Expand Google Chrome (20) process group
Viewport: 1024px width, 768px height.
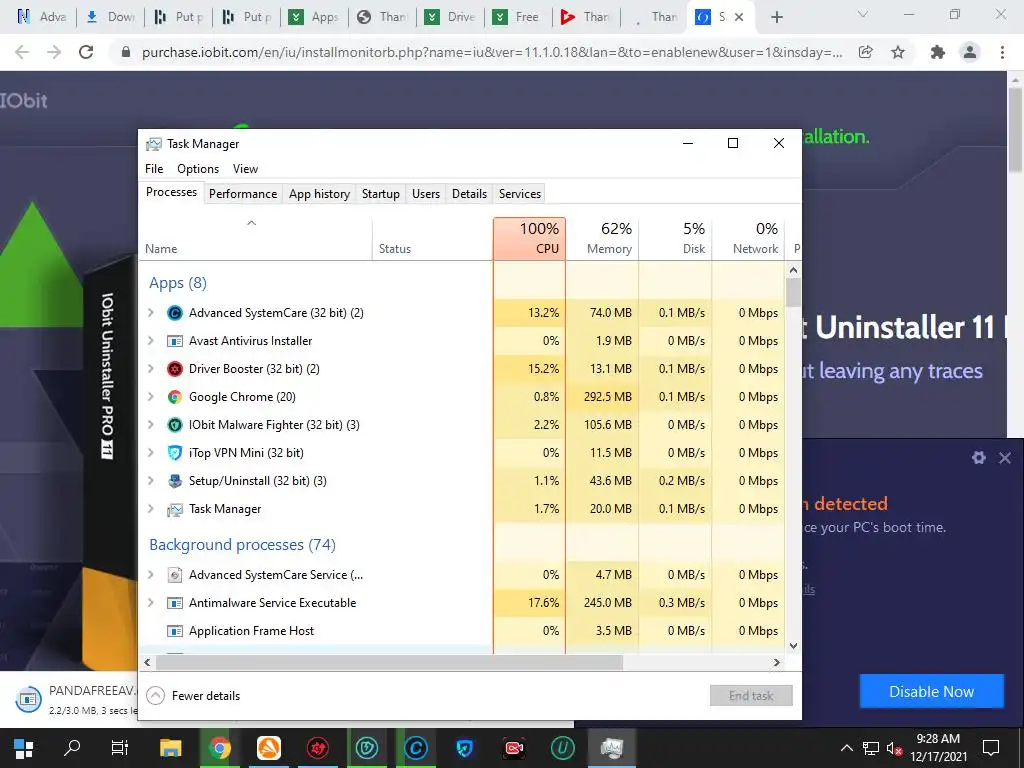[x=151, y=397]
